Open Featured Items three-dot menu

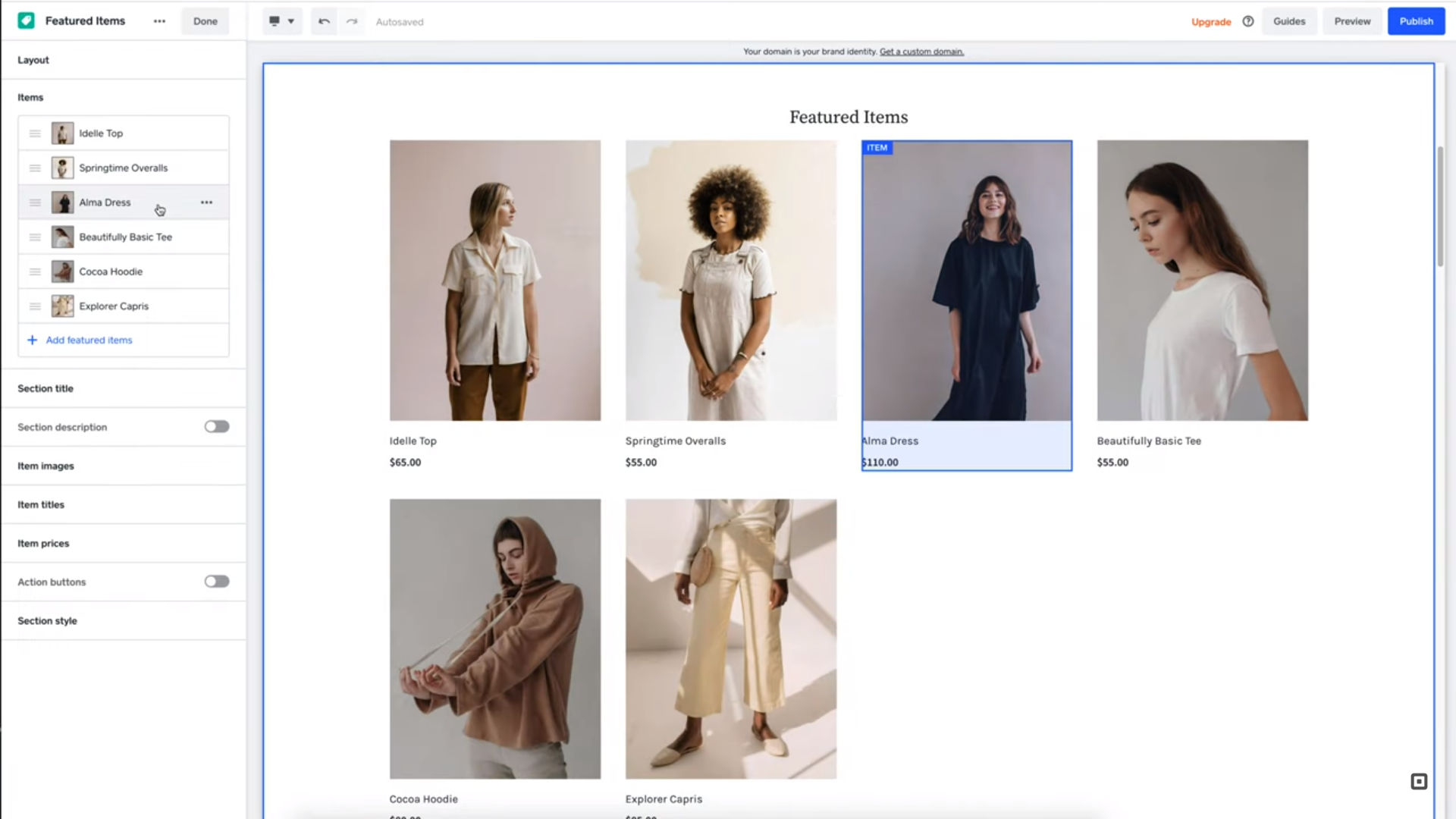(x=159, y=21)
